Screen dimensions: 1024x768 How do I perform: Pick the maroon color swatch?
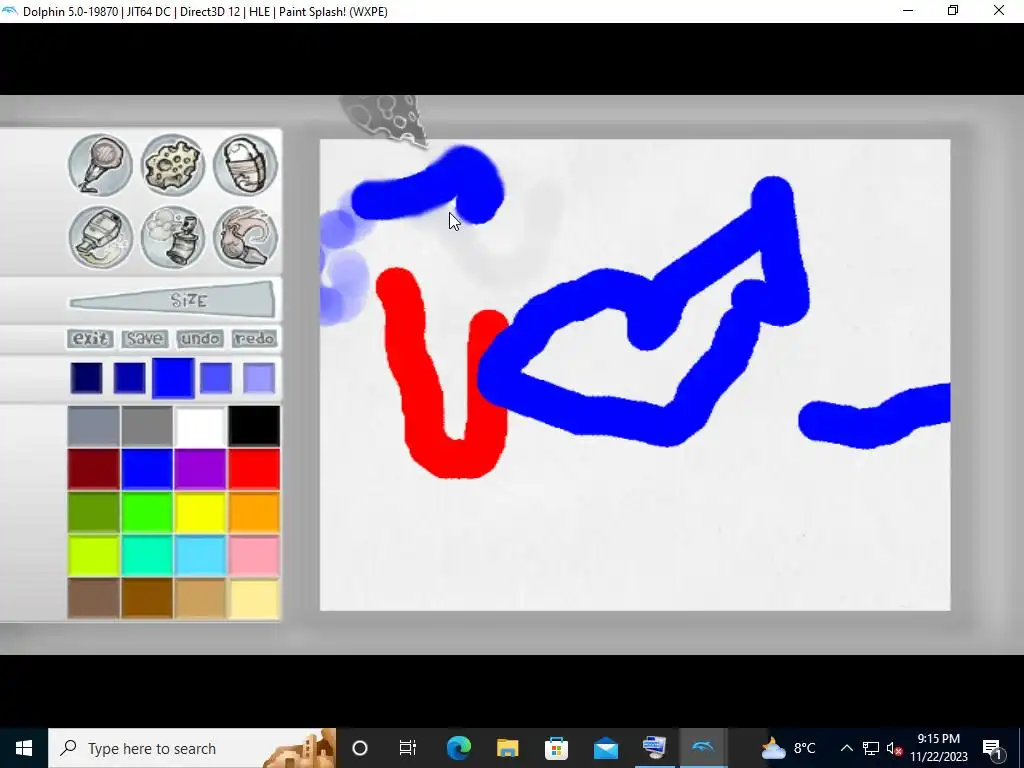click(x=93, y=469)
